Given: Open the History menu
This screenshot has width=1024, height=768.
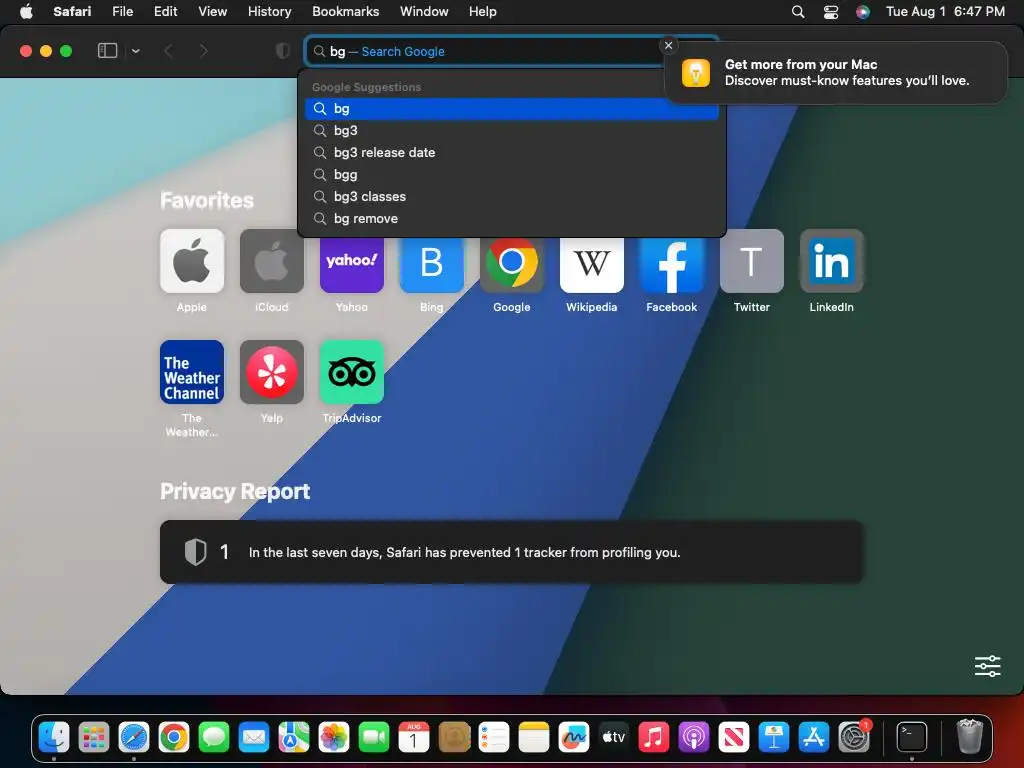Looking at the screenshot, I should (269, 12).
